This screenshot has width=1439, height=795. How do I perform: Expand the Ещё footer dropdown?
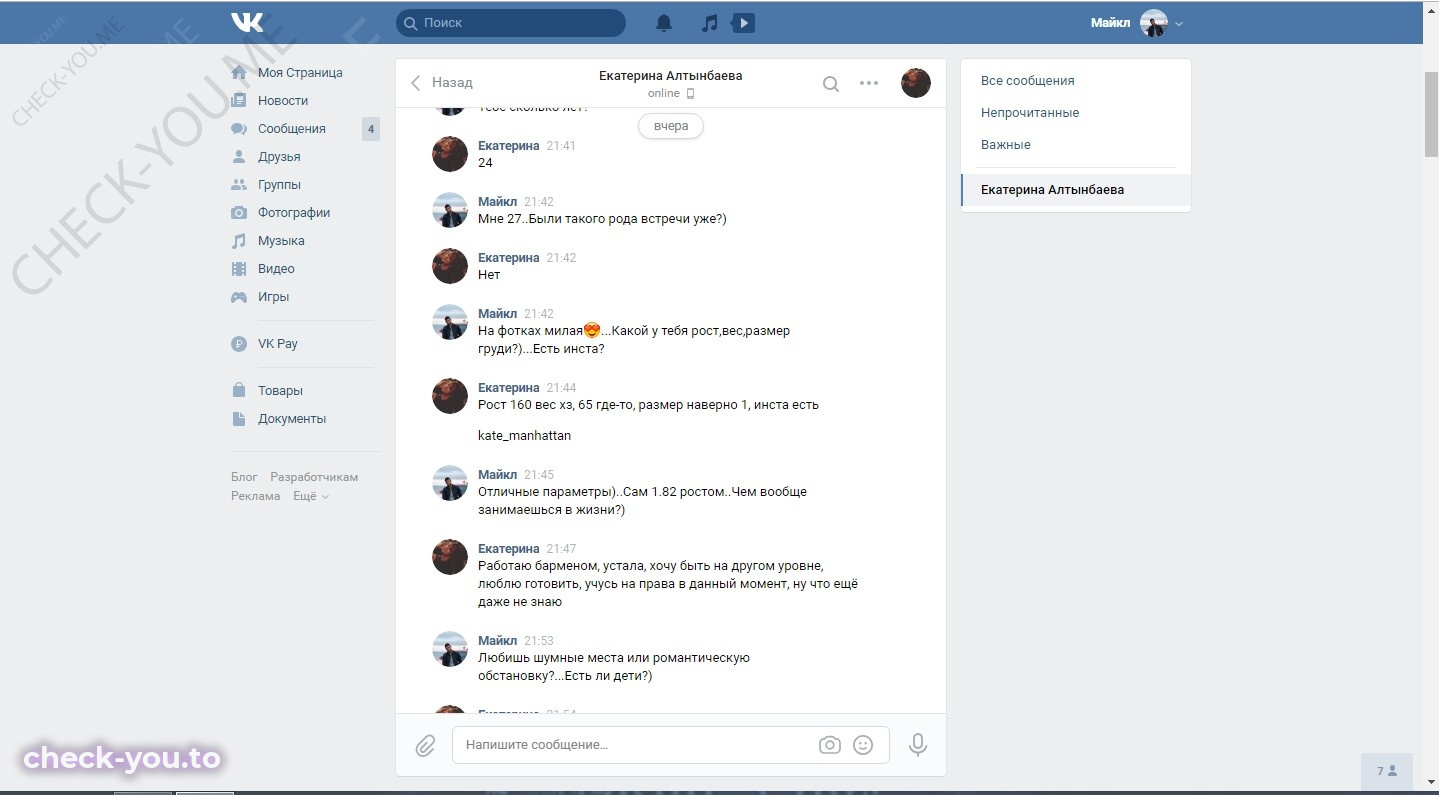click(x=311, y=496)
